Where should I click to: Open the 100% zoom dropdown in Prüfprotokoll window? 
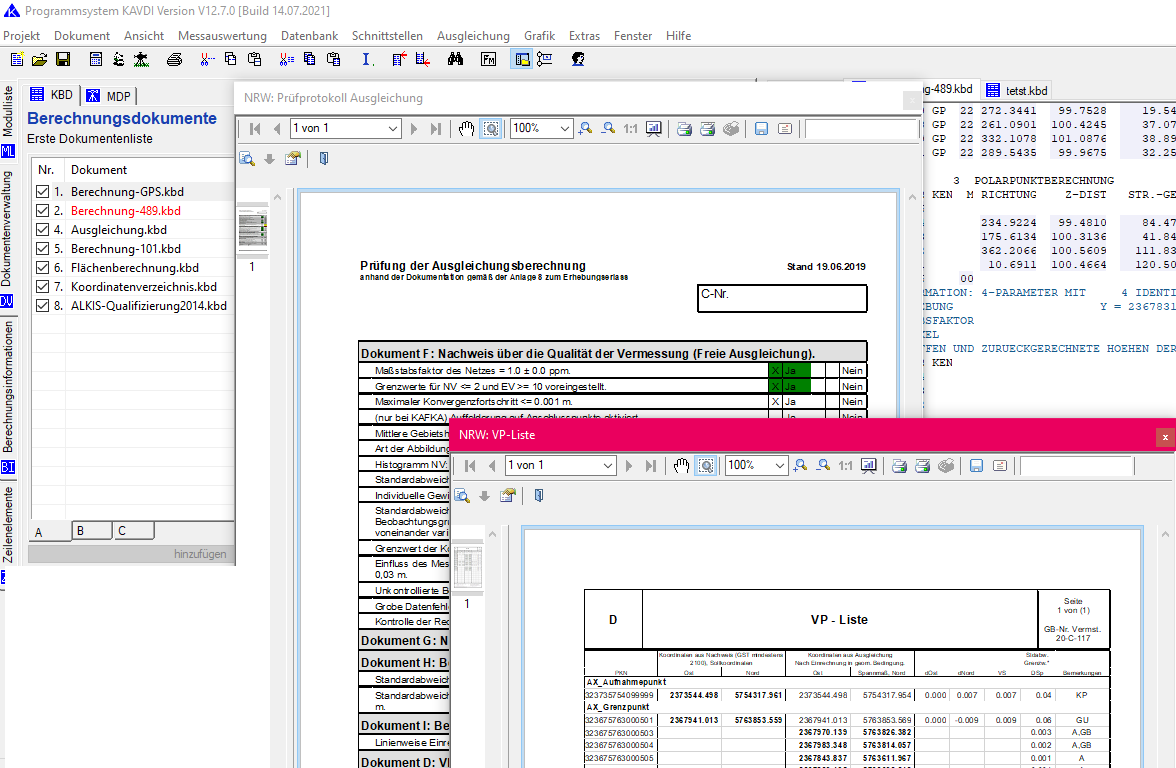tap(565, 128)
